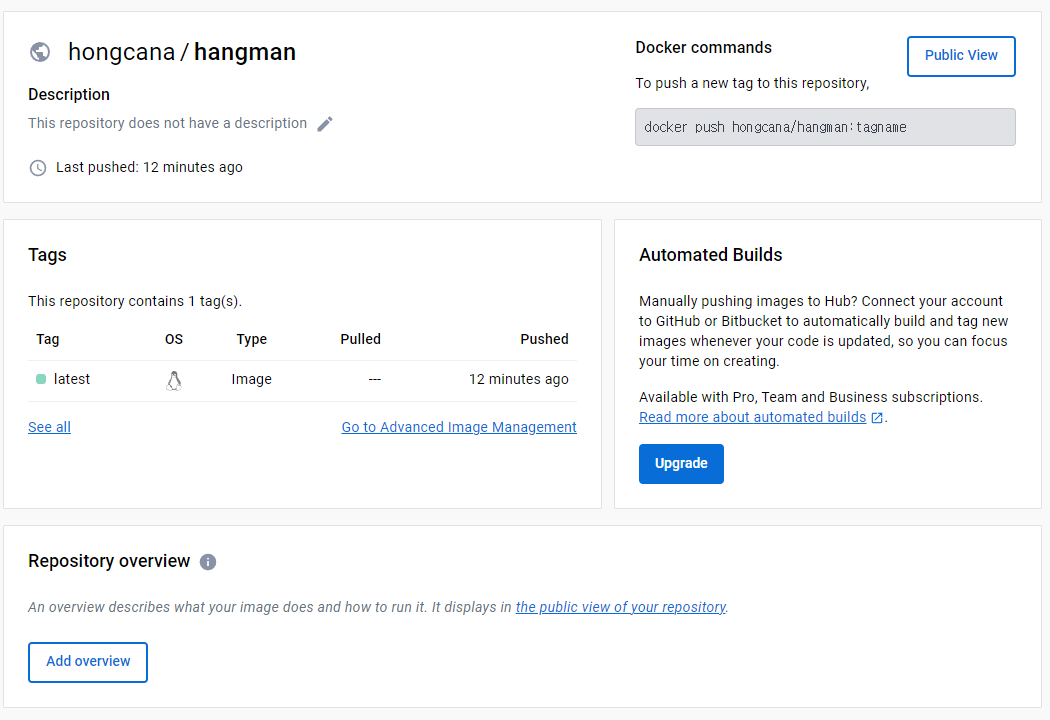This screenshot has height=720, width=1050.
Task: Click the Tags section heading
Action: pyautogui.click(x=48, y=255)
